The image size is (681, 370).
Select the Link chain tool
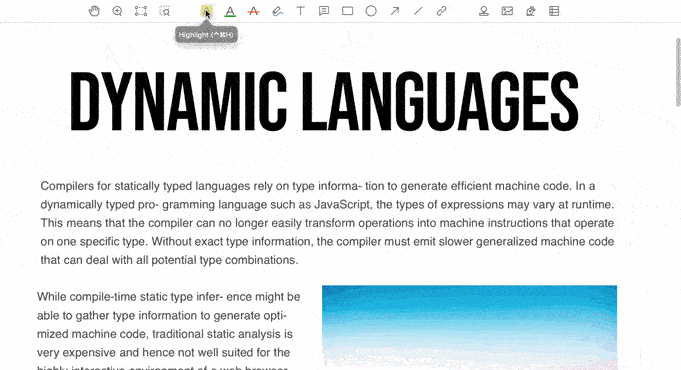441,11
